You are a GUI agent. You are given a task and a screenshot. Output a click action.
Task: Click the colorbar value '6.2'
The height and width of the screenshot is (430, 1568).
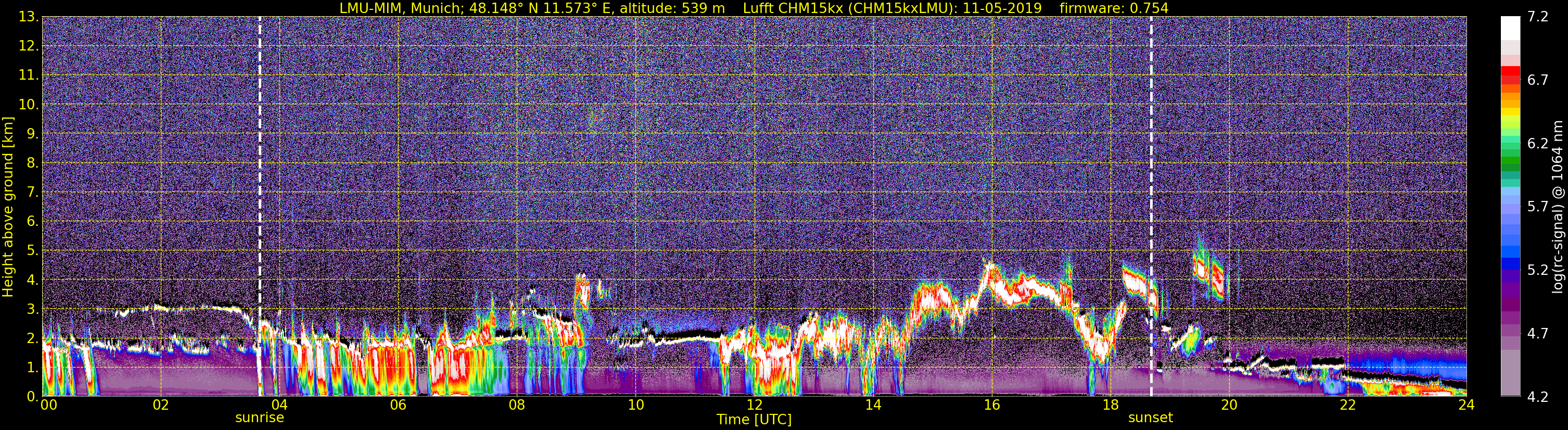pos(1538,144)
